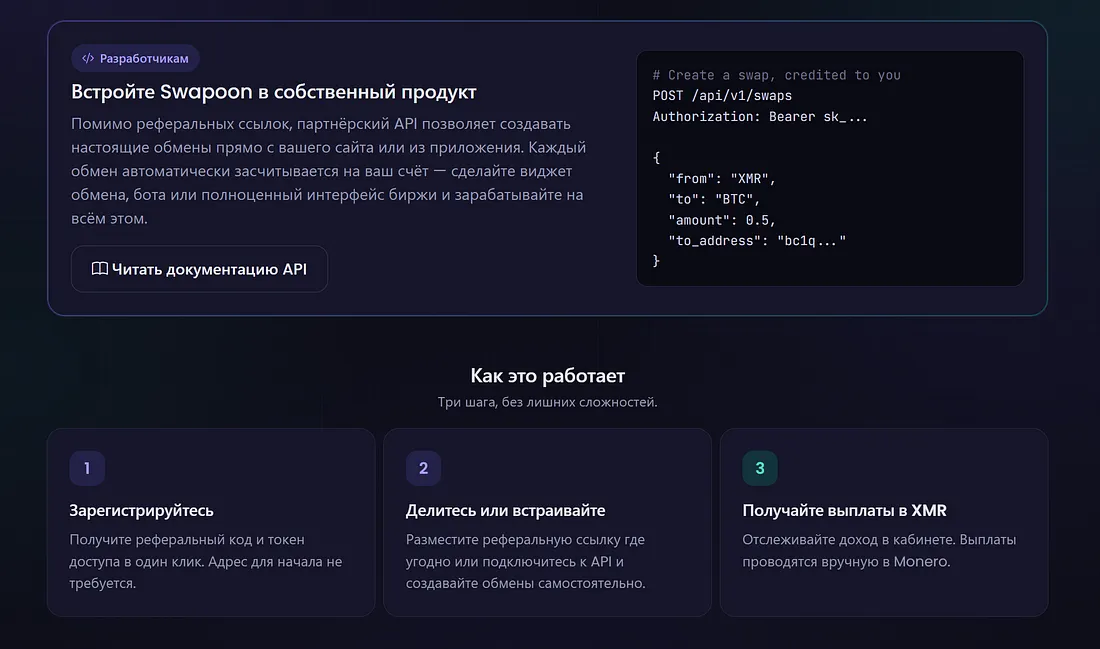The image size is (1100, 649).
Task: Click the Делитесь или встраивайте card title
Action: tap(505, 510)
